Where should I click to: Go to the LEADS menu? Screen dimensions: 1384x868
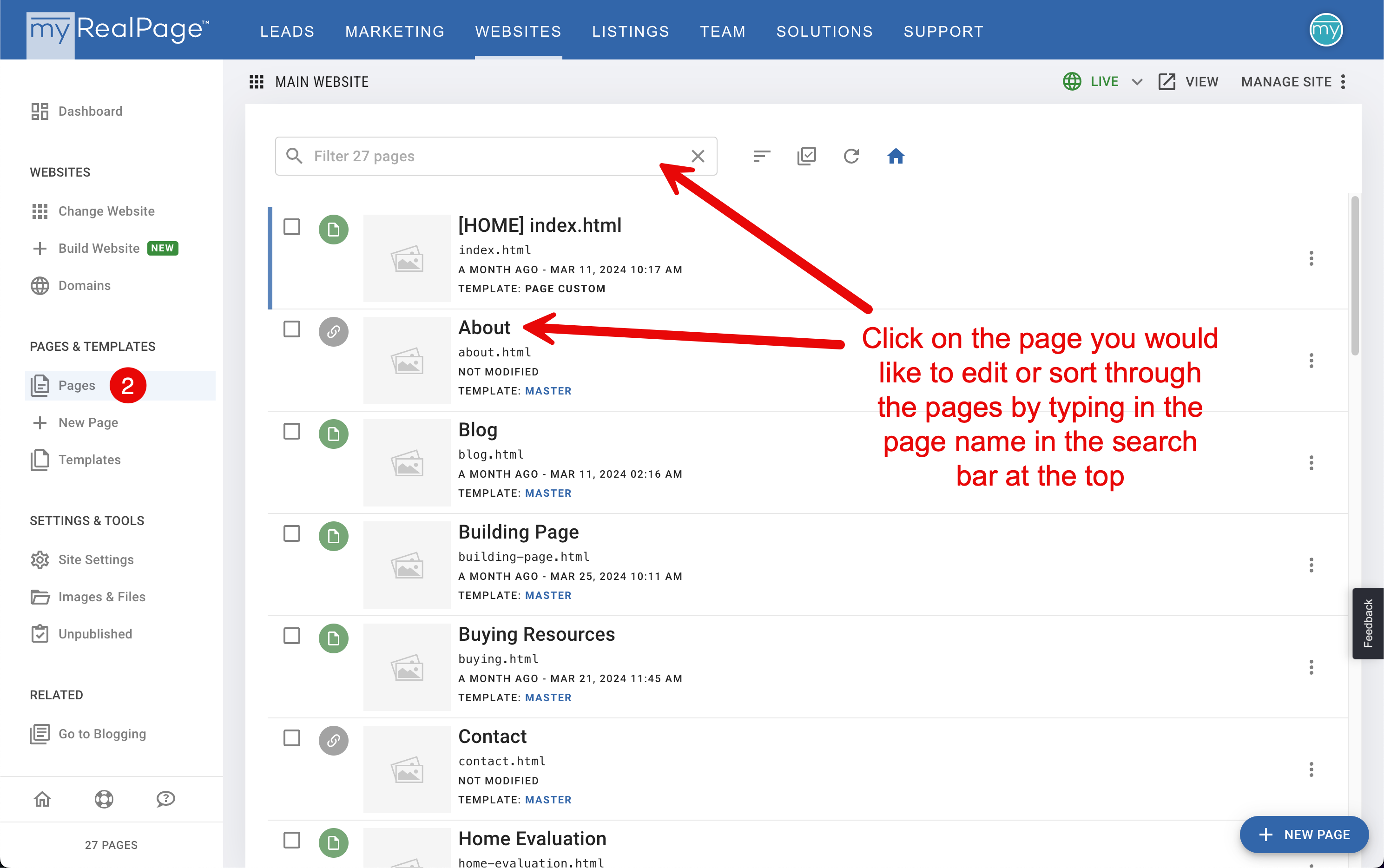(x=287, y=32)
